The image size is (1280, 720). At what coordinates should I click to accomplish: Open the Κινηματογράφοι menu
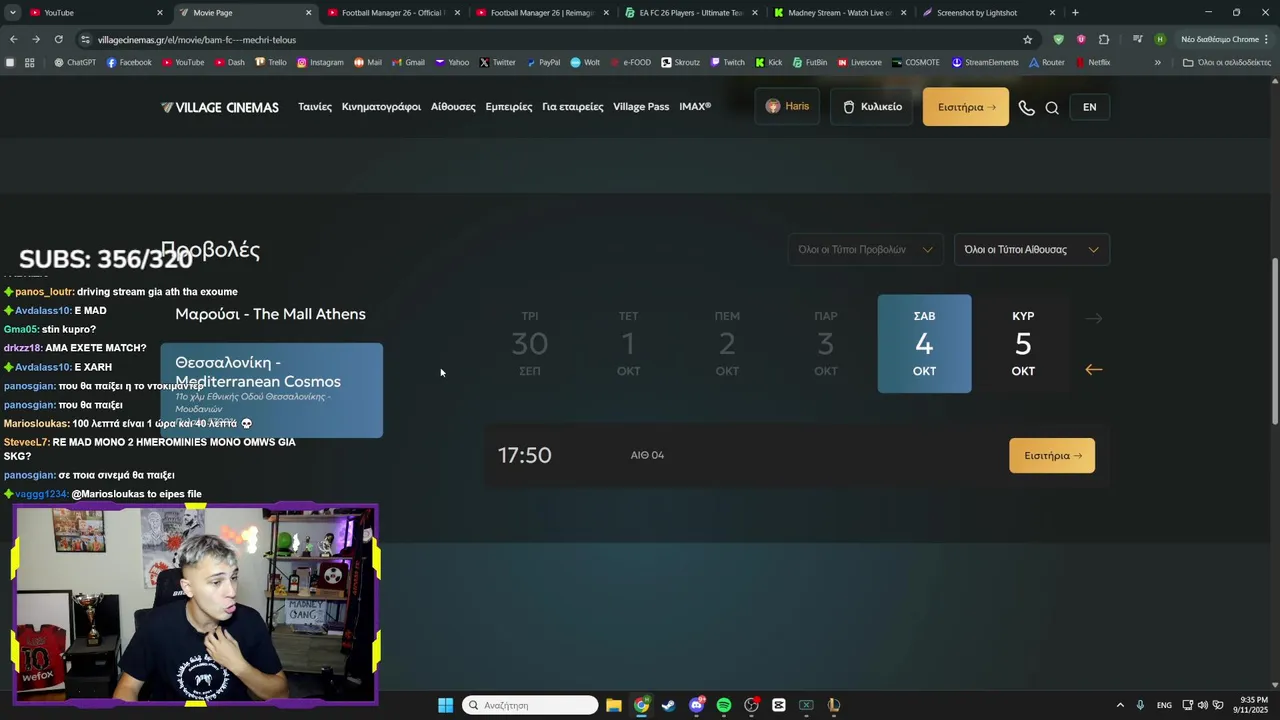pyautogui.click(x=381, y=107)
